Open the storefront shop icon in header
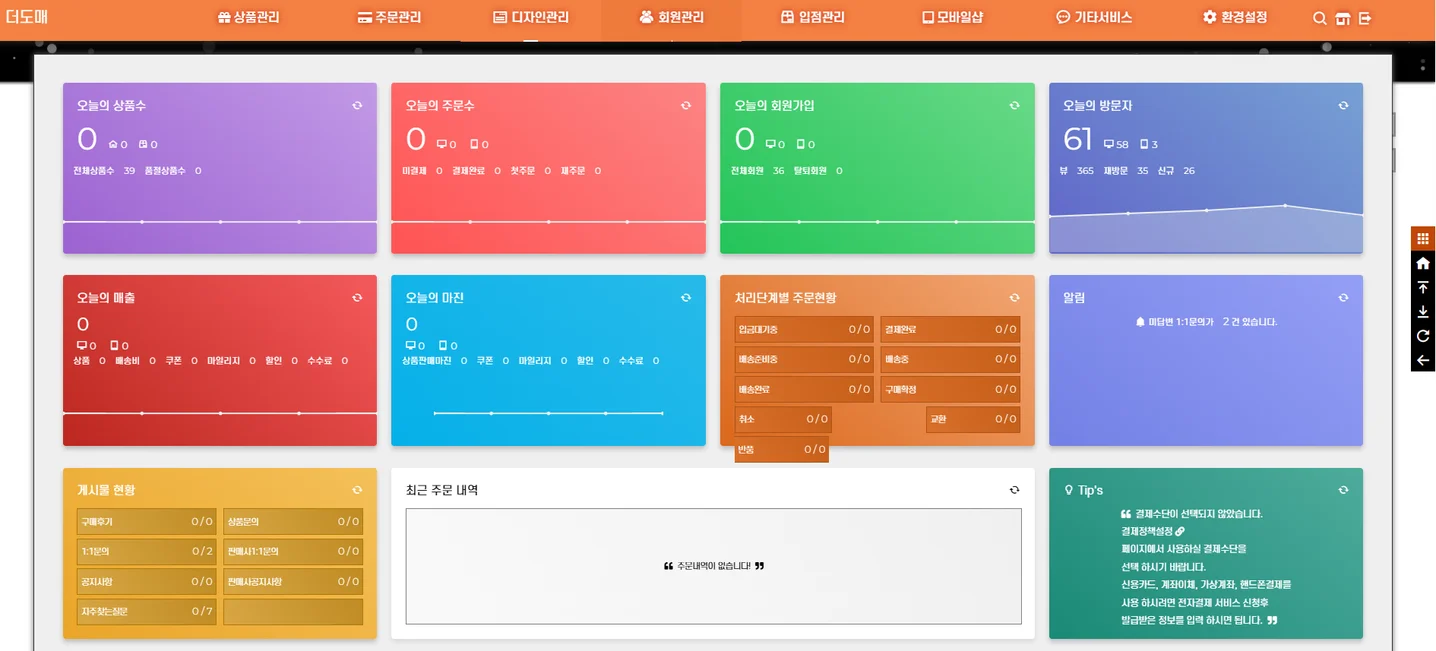1436x651 pixels. point(1343,18)
